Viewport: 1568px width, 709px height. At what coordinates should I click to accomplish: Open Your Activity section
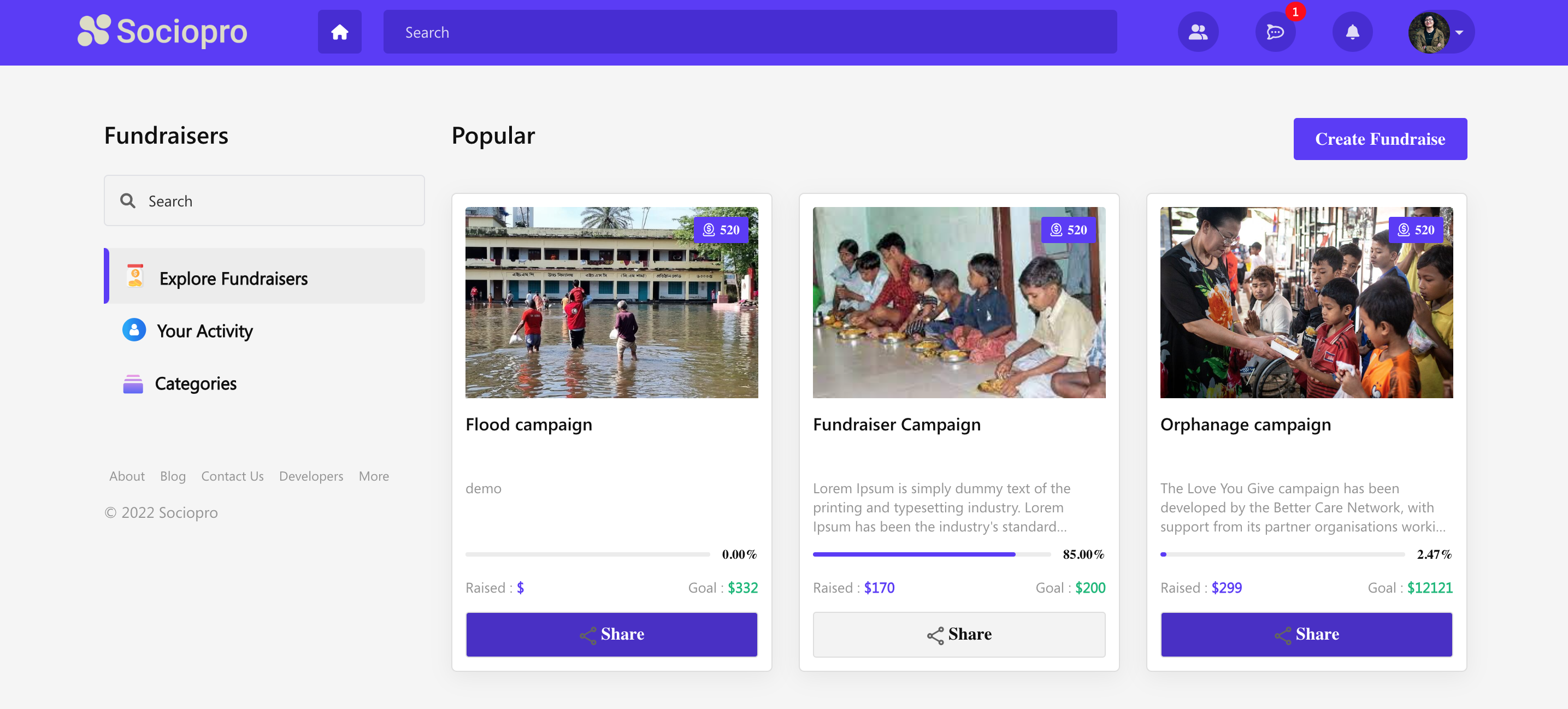pos(204,331)
